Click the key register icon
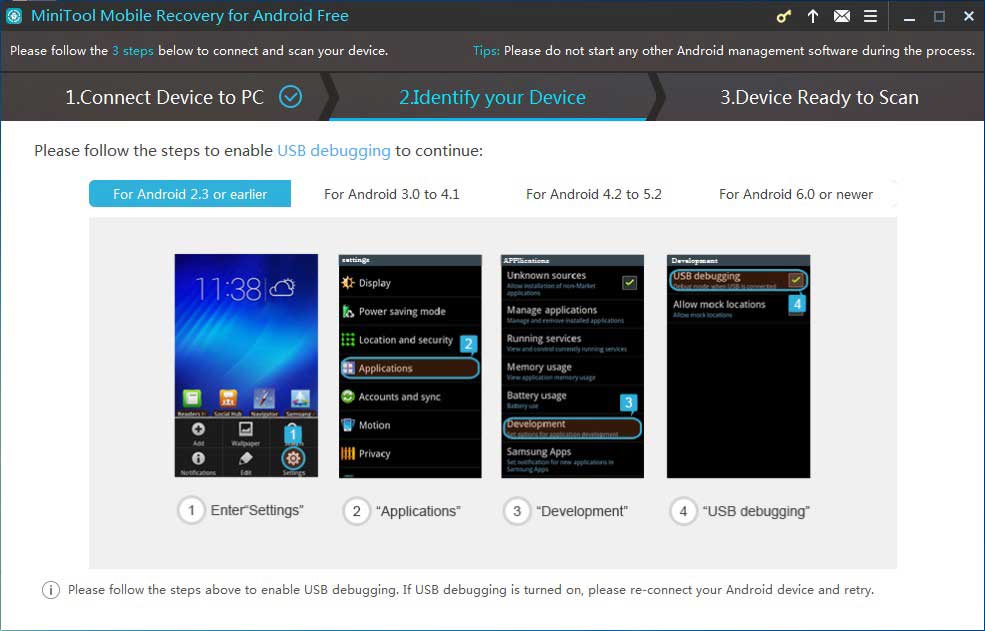This screenshot has height=631, width=985. 783,16
